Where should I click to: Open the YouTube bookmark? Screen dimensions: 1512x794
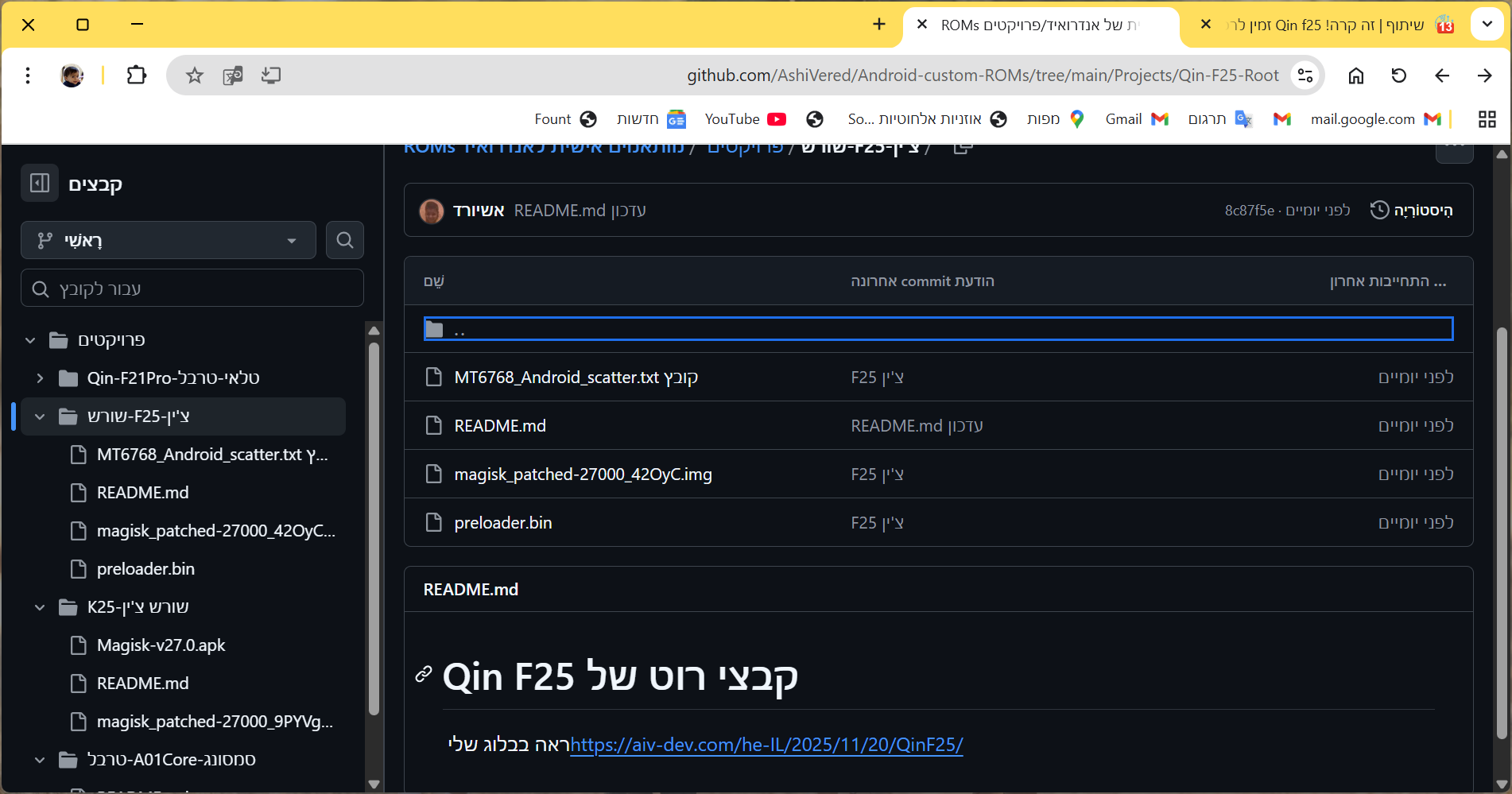pyautogui.click(x=745, y=119)
